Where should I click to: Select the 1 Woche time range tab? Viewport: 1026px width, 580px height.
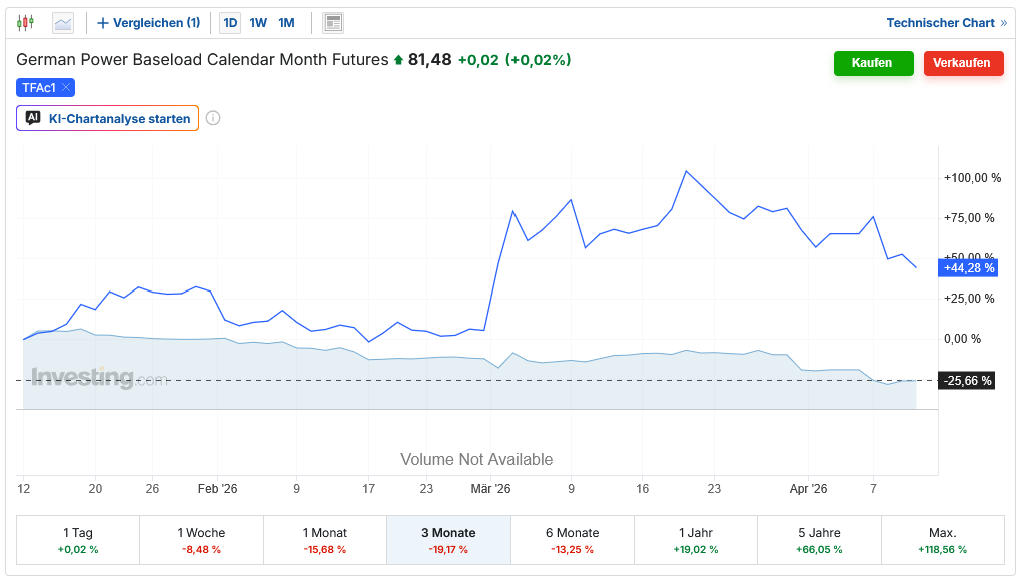[x=200, y=540]
